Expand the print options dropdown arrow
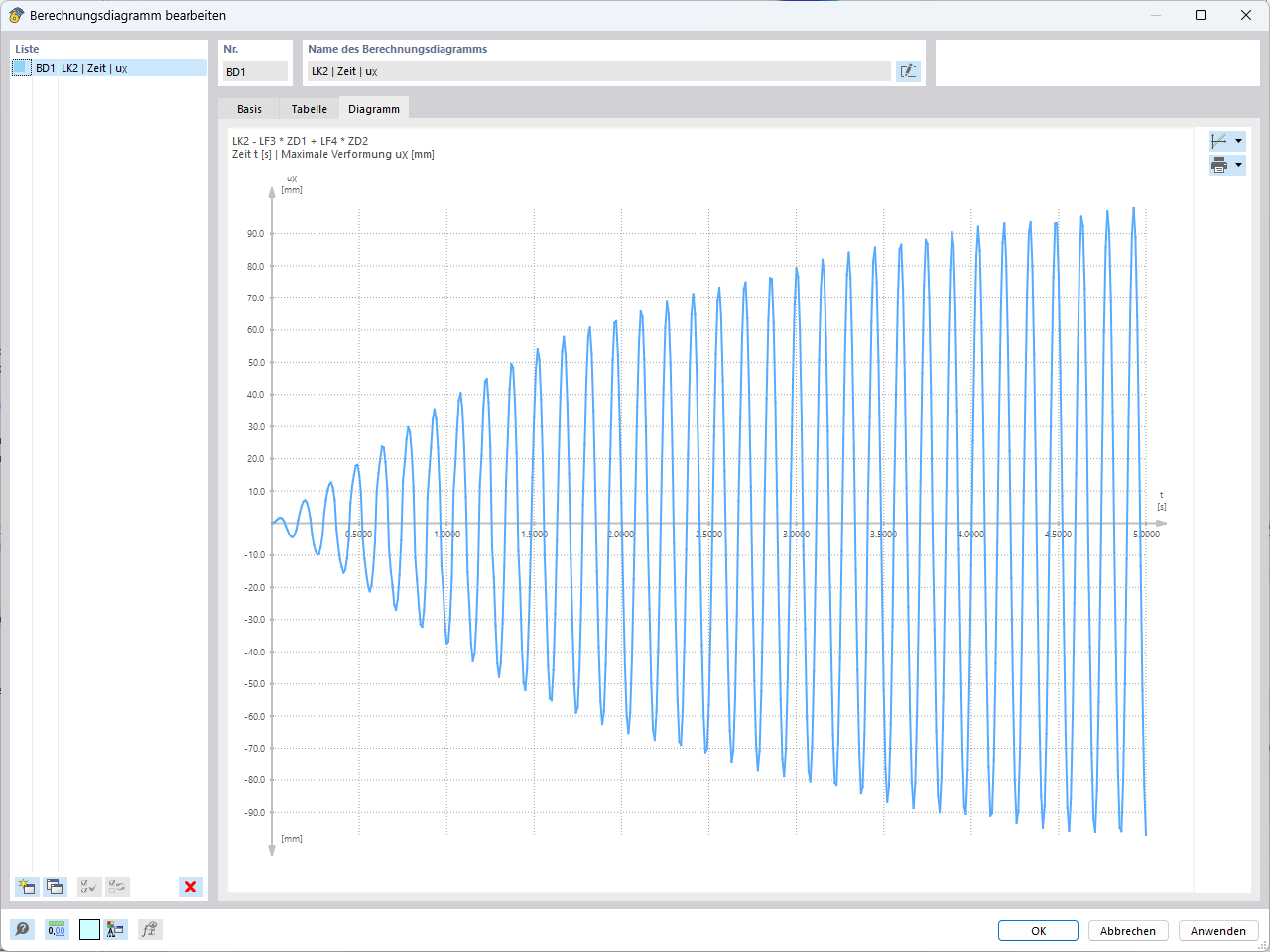 pos(1238,165)
